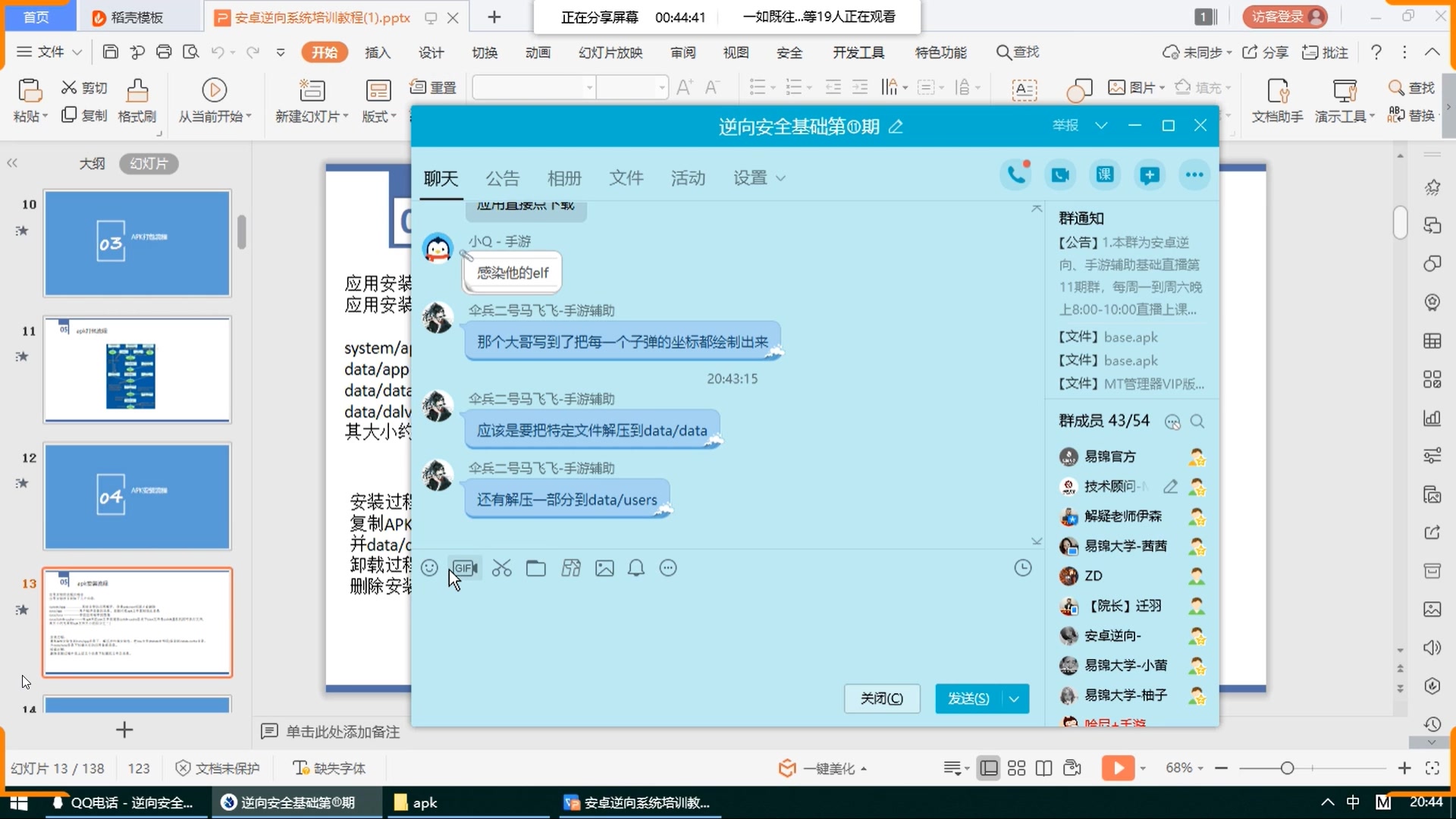The height and width of the screenshot is (819, 1456).
Task: Open send button options arrow
Action: coord(1015,698)
